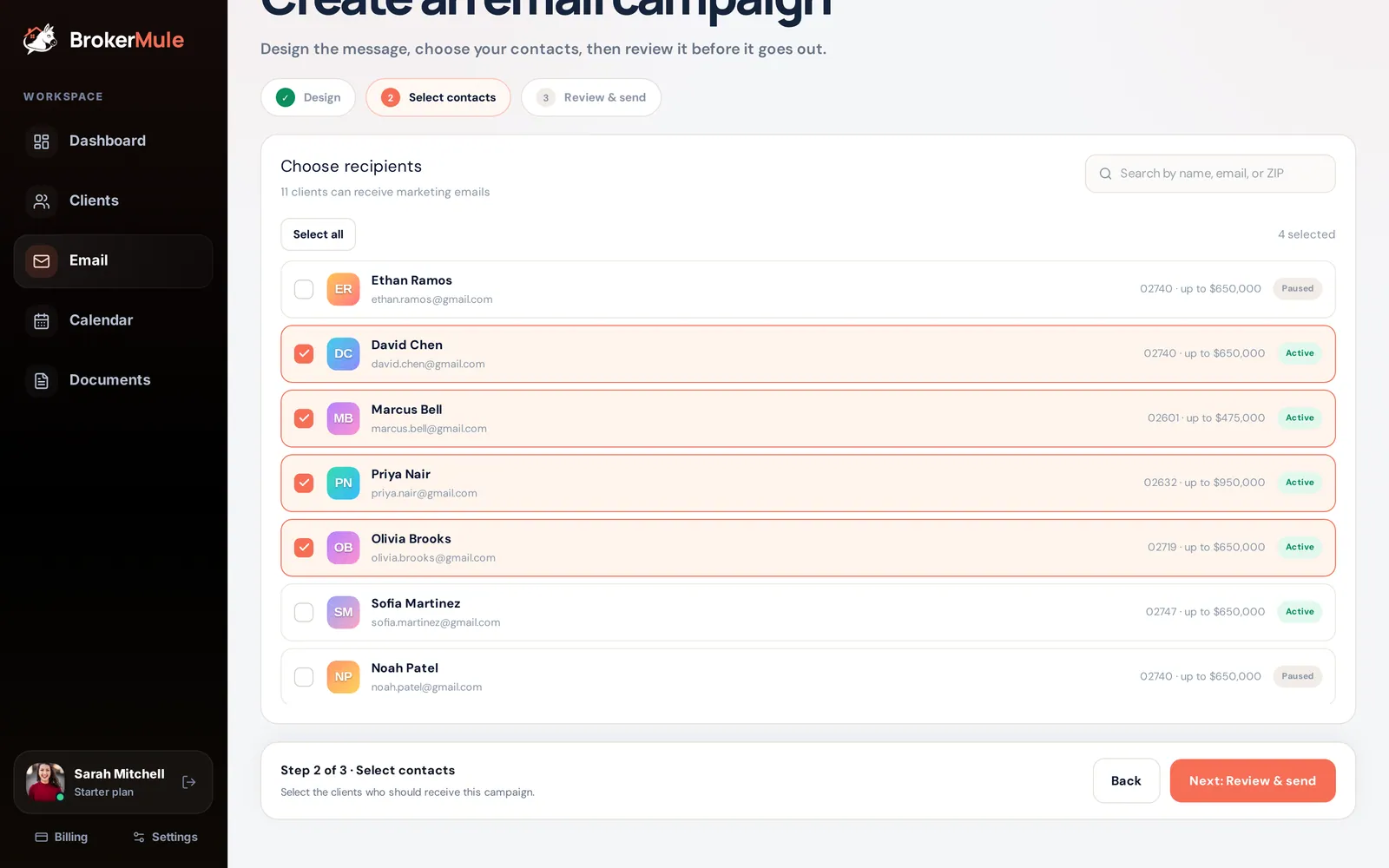Click the sign-out icon beside Sarah Mitchell
The image size is (1389, 868).
pyautogui.click(x=188, y=782)
